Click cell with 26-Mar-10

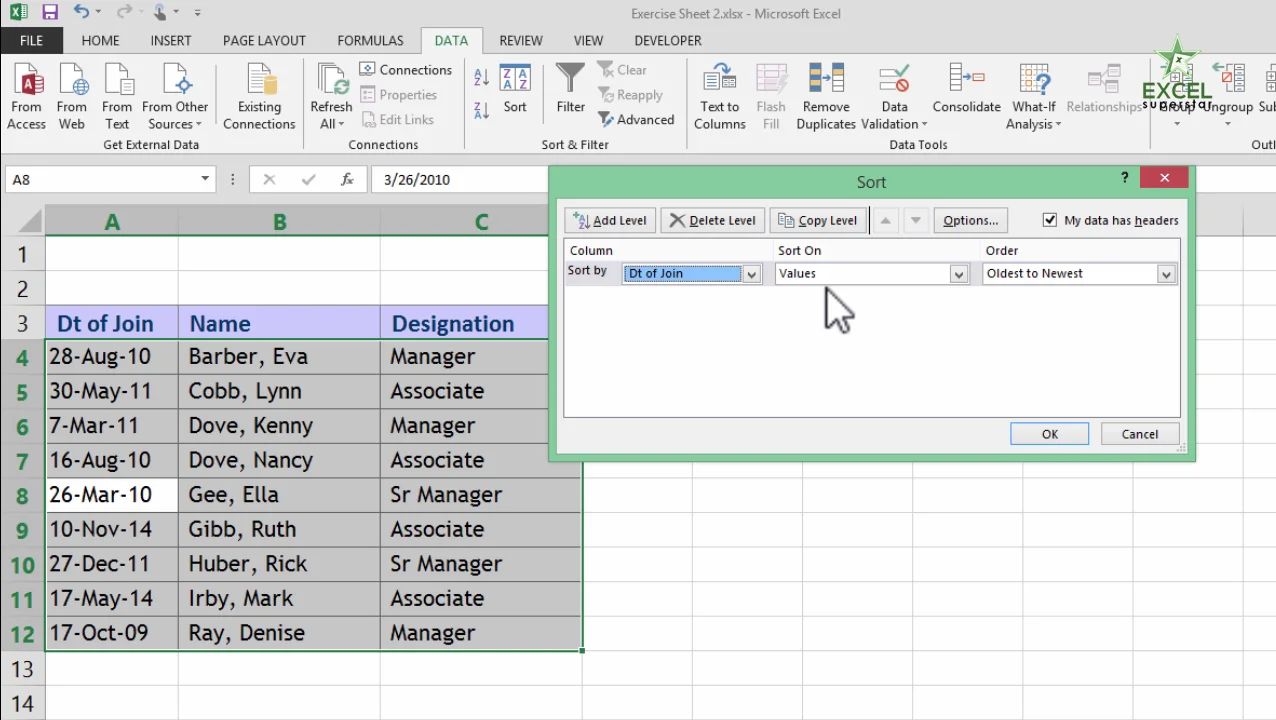pos(112,495)
